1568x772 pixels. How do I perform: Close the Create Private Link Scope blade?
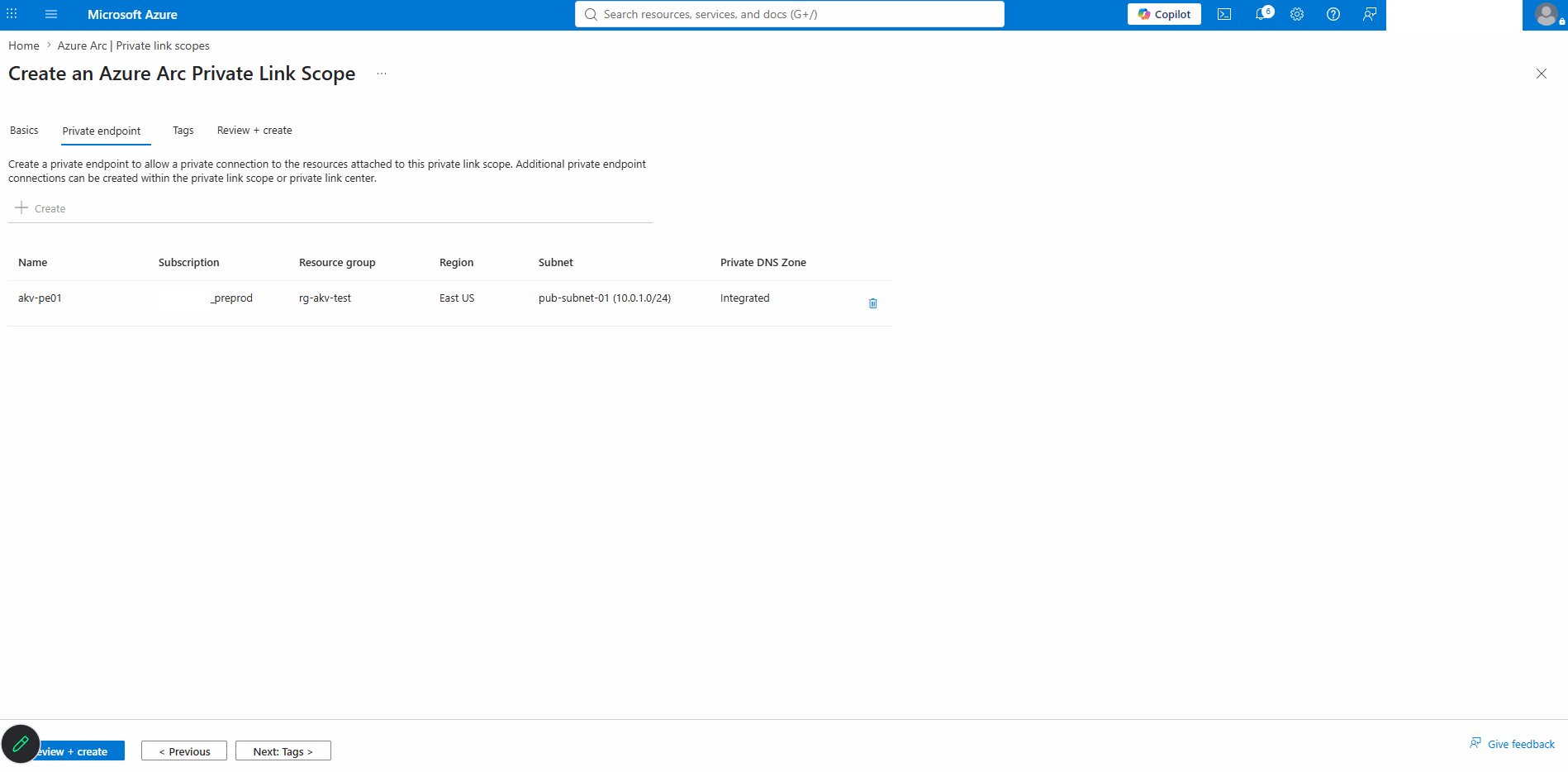pos(1542,74)
